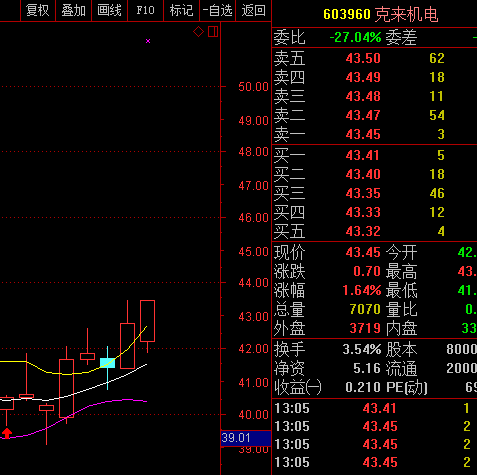Click the red split-panel icon above chart

(x=213, y=32)
